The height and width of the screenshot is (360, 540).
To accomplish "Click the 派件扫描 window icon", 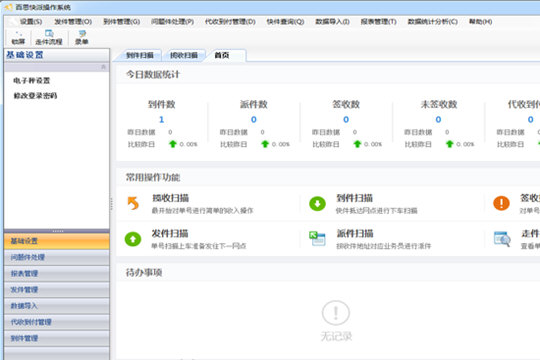I will click(x=317, y=239).
